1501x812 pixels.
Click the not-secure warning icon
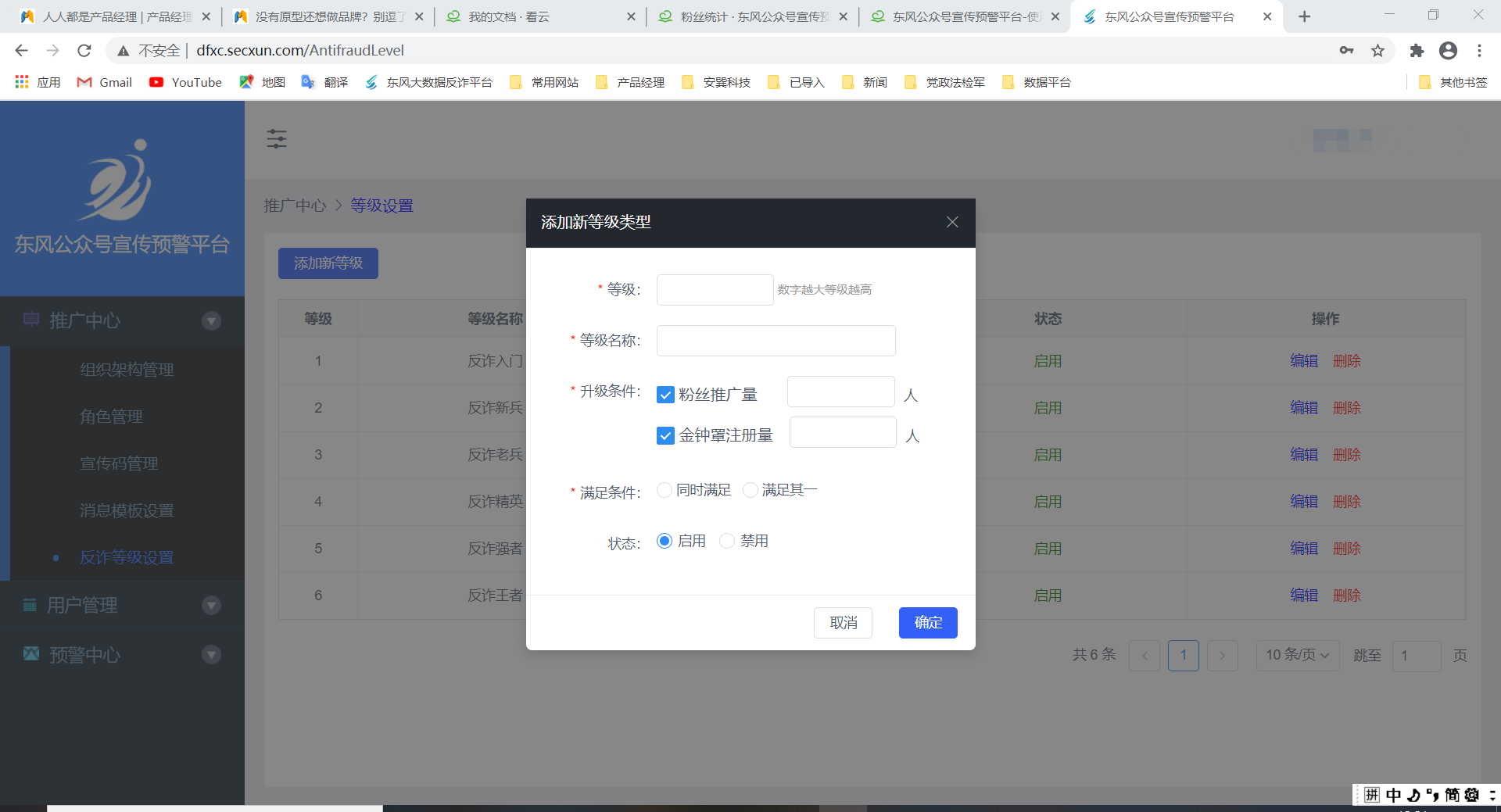(x=124, y=50)
